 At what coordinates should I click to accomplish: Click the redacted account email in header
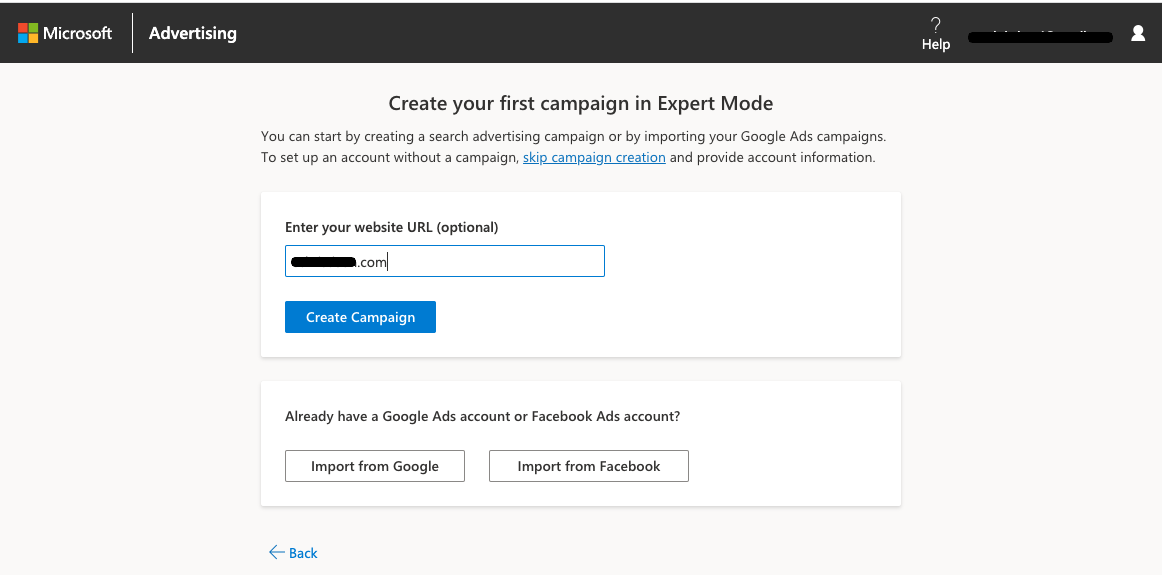pos(1040,36)
